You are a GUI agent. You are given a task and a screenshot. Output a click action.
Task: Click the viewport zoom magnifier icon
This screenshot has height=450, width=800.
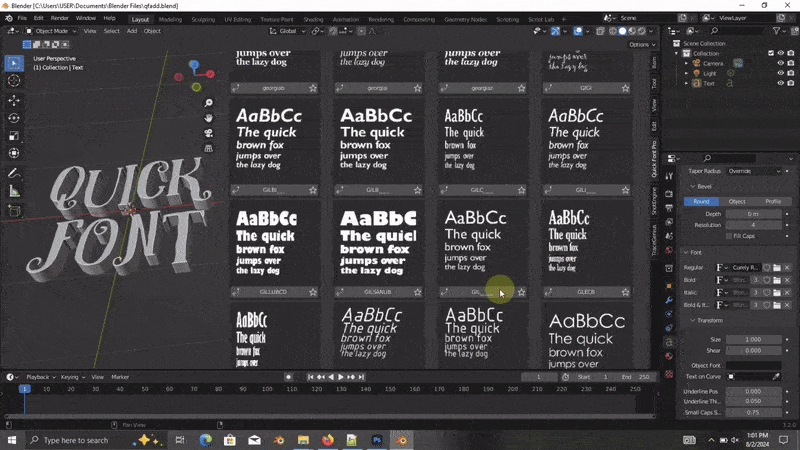tap(209, 103)
